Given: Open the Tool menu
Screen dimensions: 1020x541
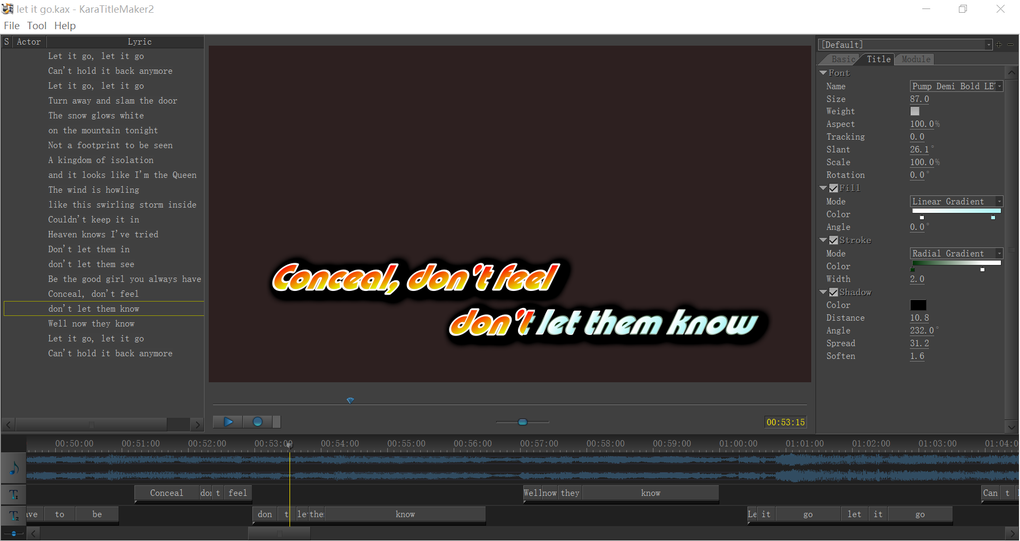Looking at the screenshot, I should click(x=36, y=25).
